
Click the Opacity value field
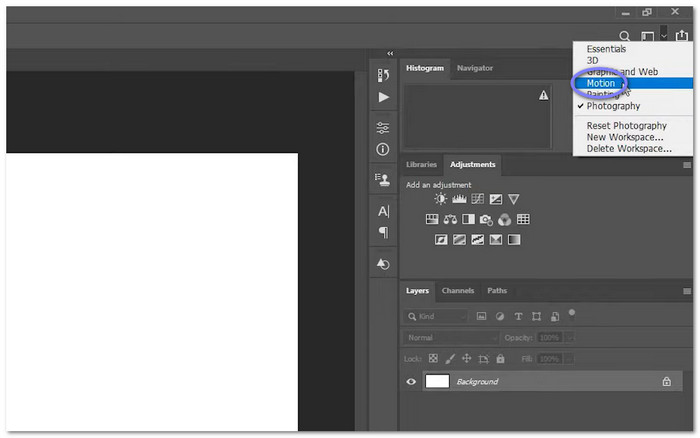tap(550, 338)
